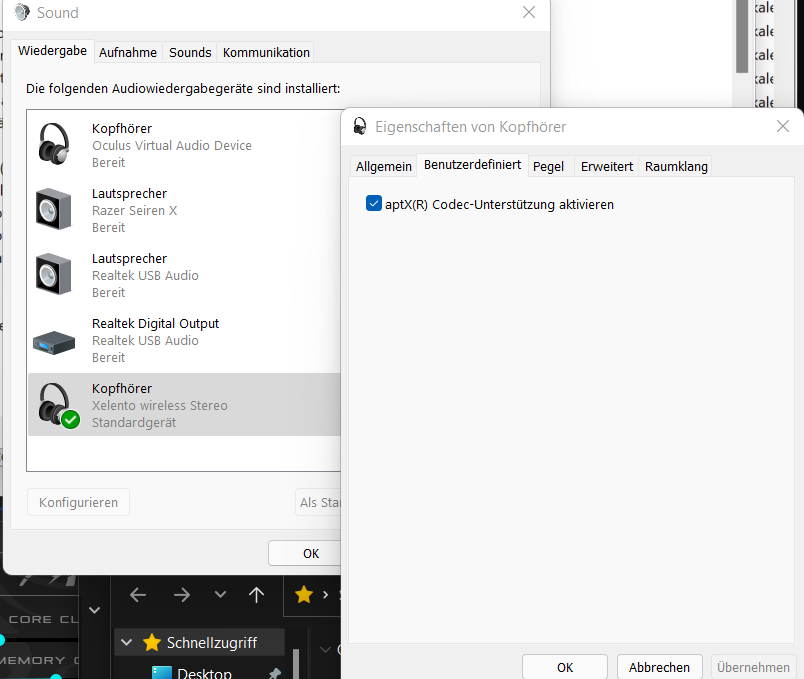
Task: Collapse the Schnellzugriff tree node
Action: click(x=126, y=642)
